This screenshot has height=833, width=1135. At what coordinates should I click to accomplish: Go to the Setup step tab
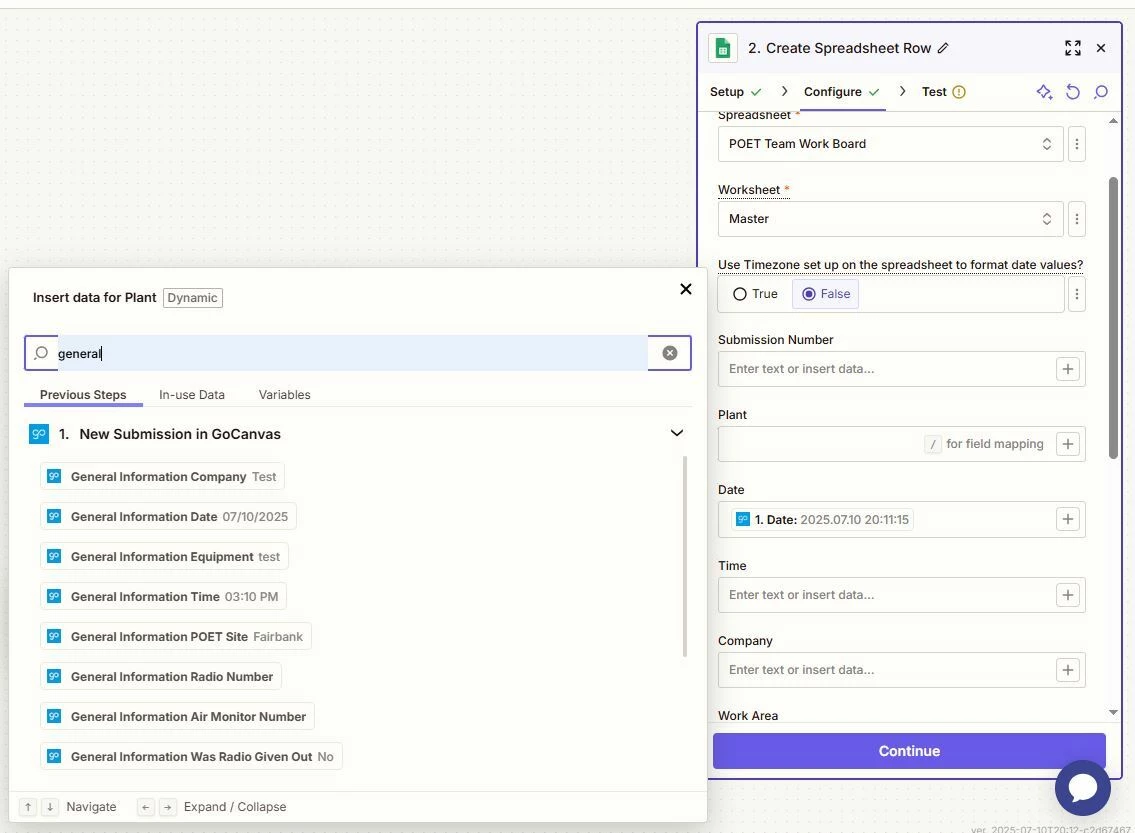tap(735, 92)
